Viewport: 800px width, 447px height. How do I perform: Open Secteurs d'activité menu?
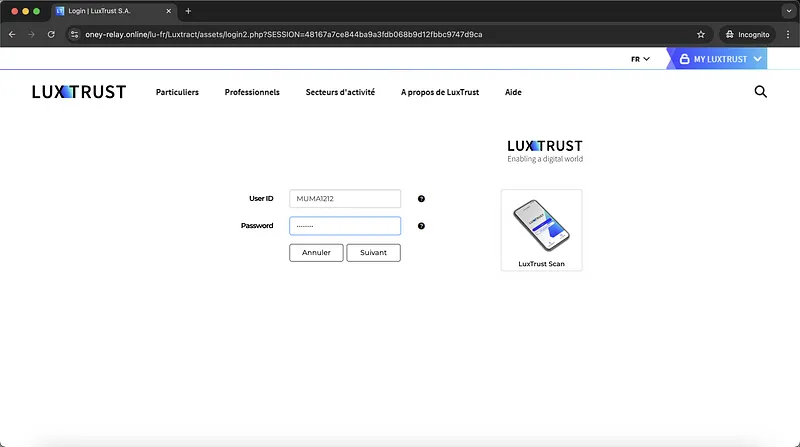340,92
